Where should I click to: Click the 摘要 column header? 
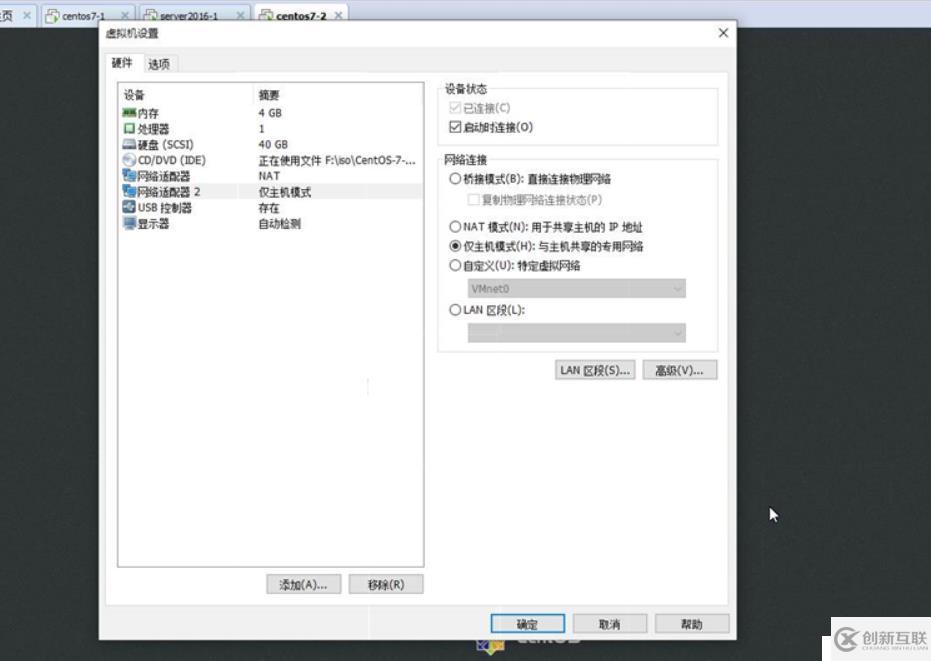(x=268, y=95)
